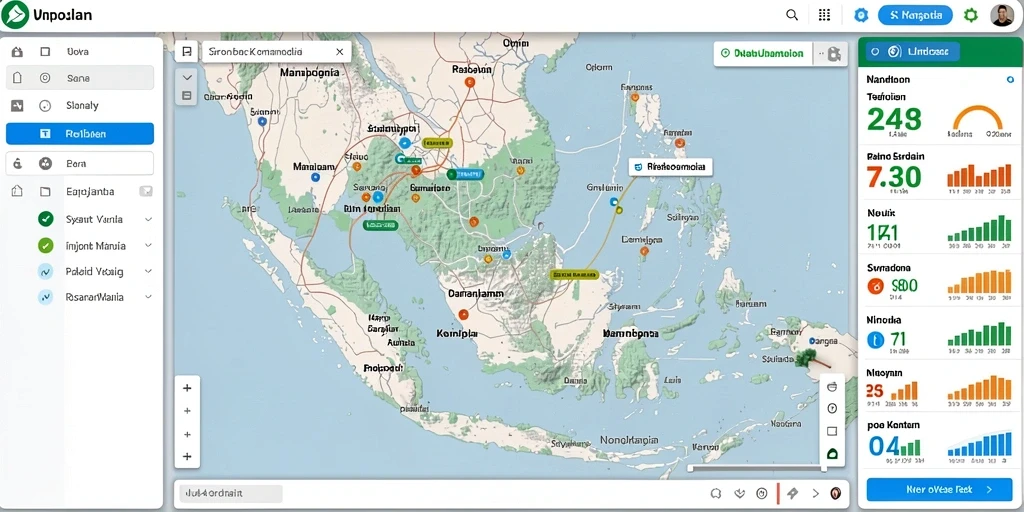Select the highlighted Reibsen sidebar item

80,133
